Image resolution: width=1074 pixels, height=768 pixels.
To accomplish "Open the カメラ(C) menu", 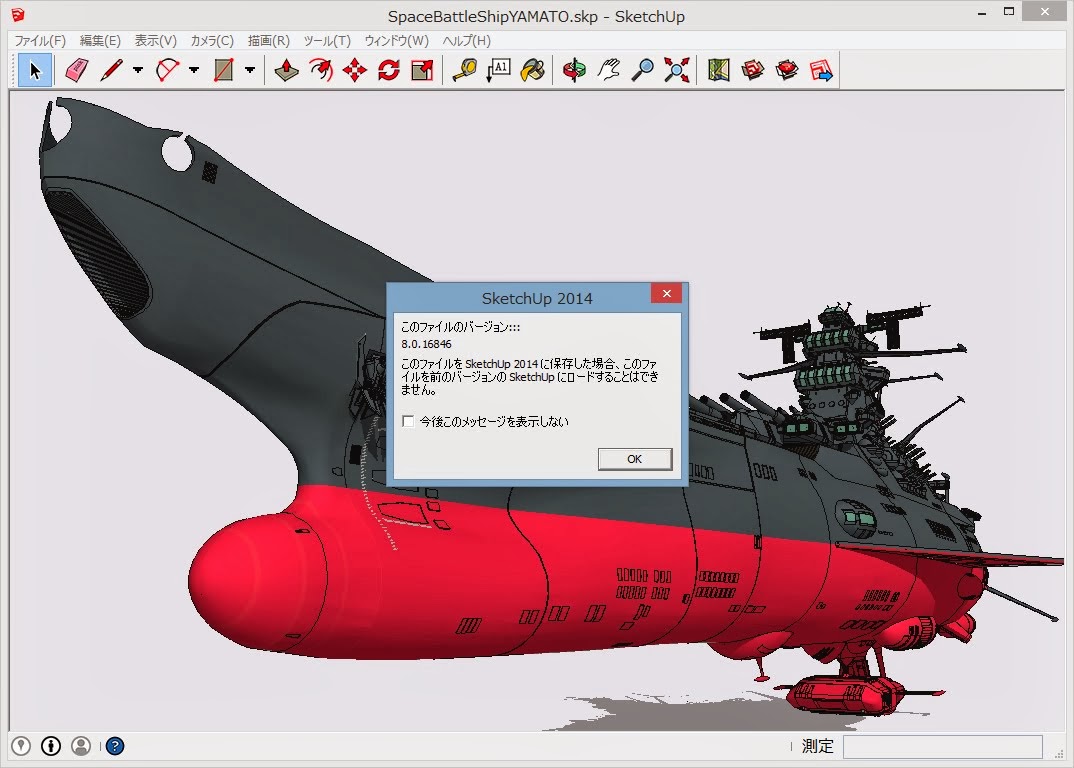I will [212, 40].
